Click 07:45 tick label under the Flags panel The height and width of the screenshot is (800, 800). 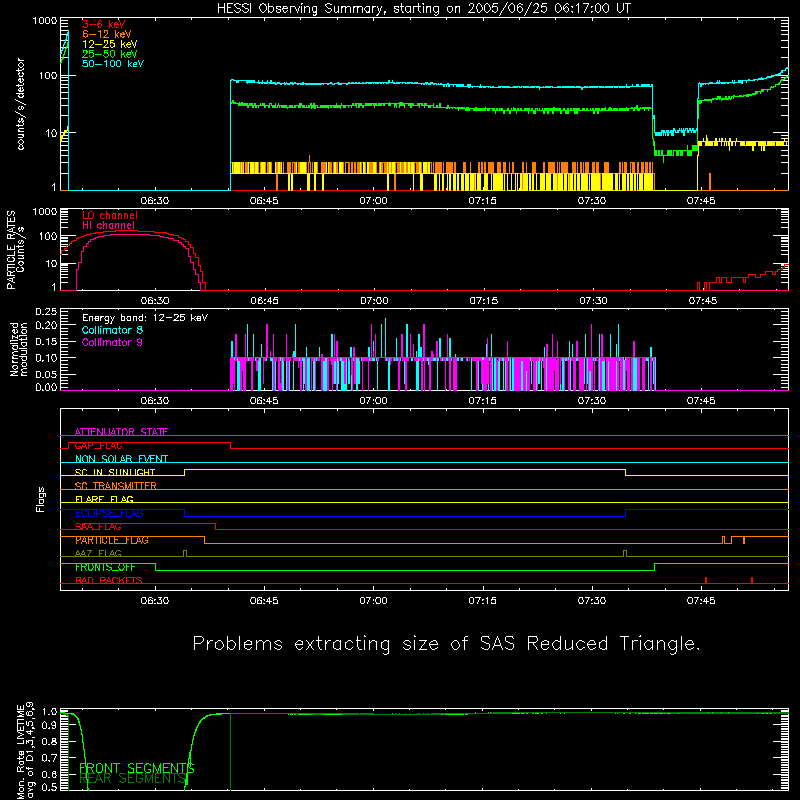click(x=701, y=601)
